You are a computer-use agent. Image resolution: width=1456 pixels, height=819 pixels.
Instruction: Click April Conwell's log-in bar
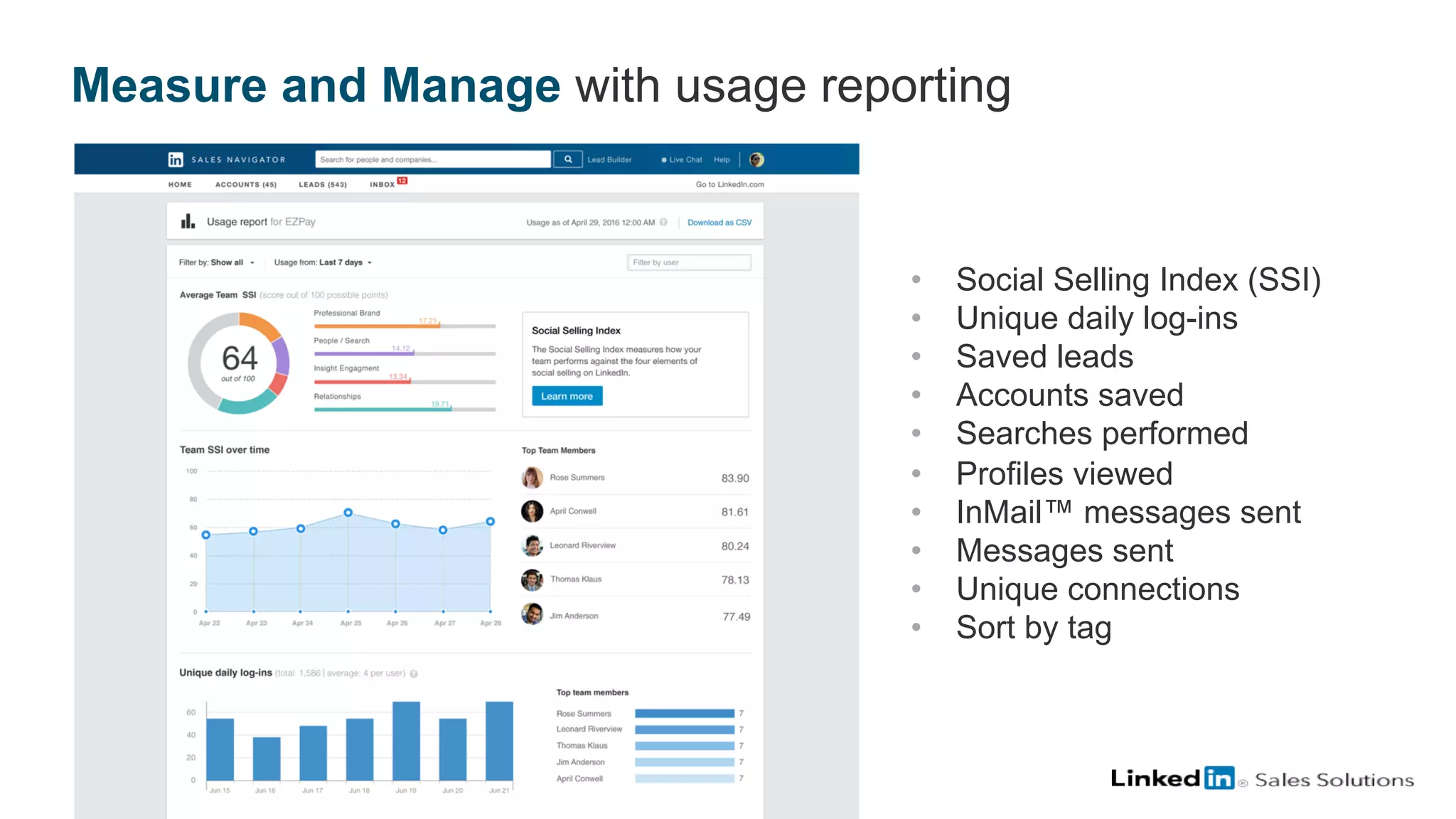click(685, 778)
